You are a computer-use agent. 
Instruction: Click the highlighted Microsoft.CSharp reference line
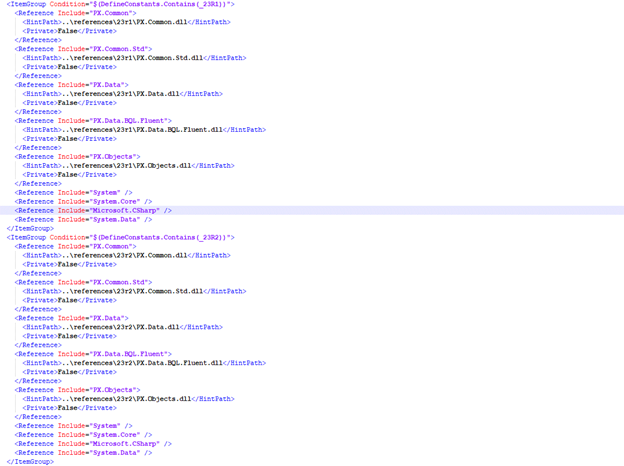click(x=93, y=211)
